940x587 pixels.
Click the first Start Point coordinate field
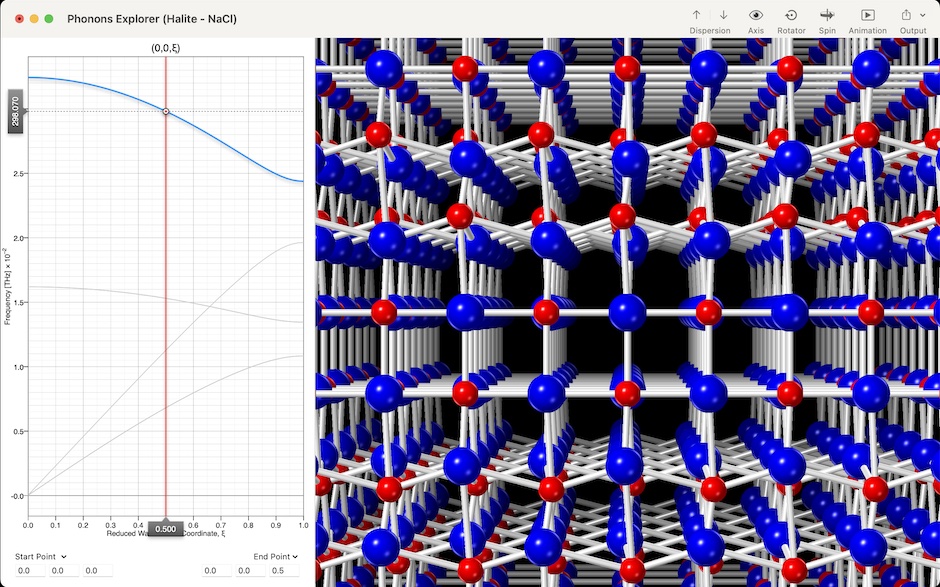[x=30, y=571]
